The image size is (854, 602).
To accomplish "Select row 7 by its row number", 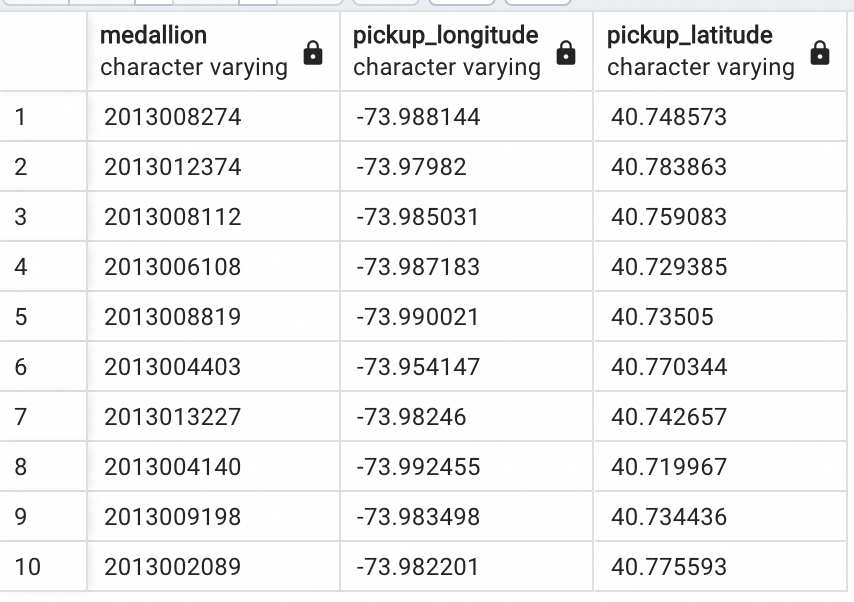I will tap(21, 417).
